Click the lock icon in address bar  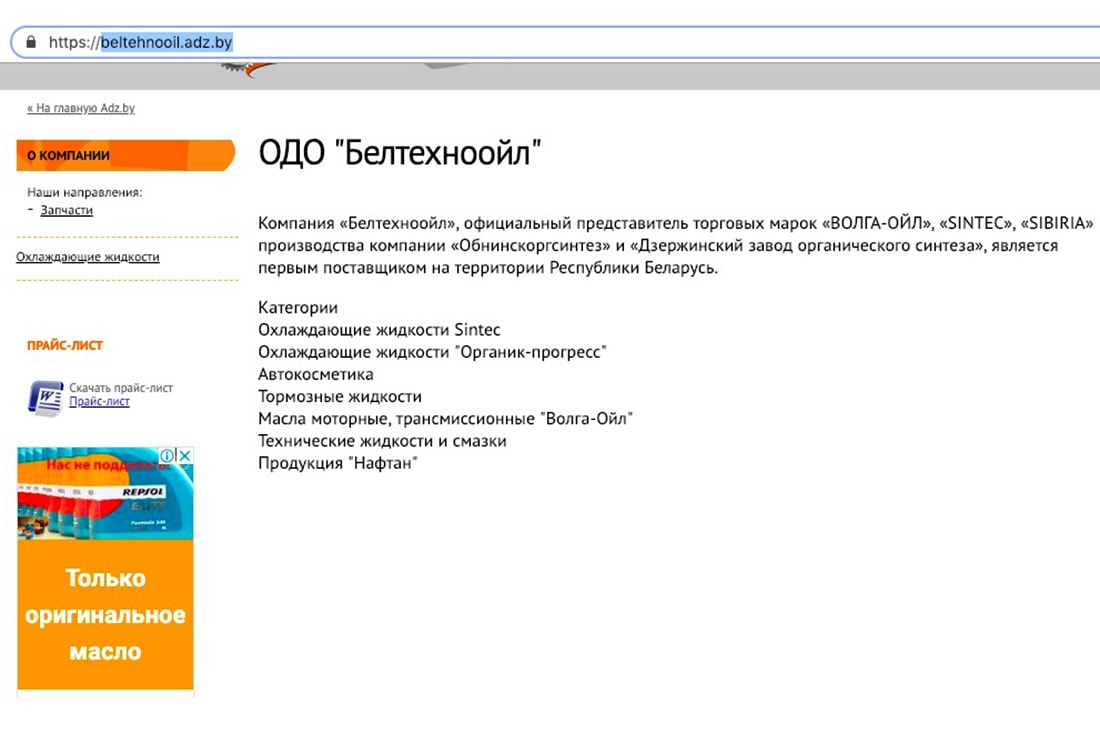(x=31, y=42)
